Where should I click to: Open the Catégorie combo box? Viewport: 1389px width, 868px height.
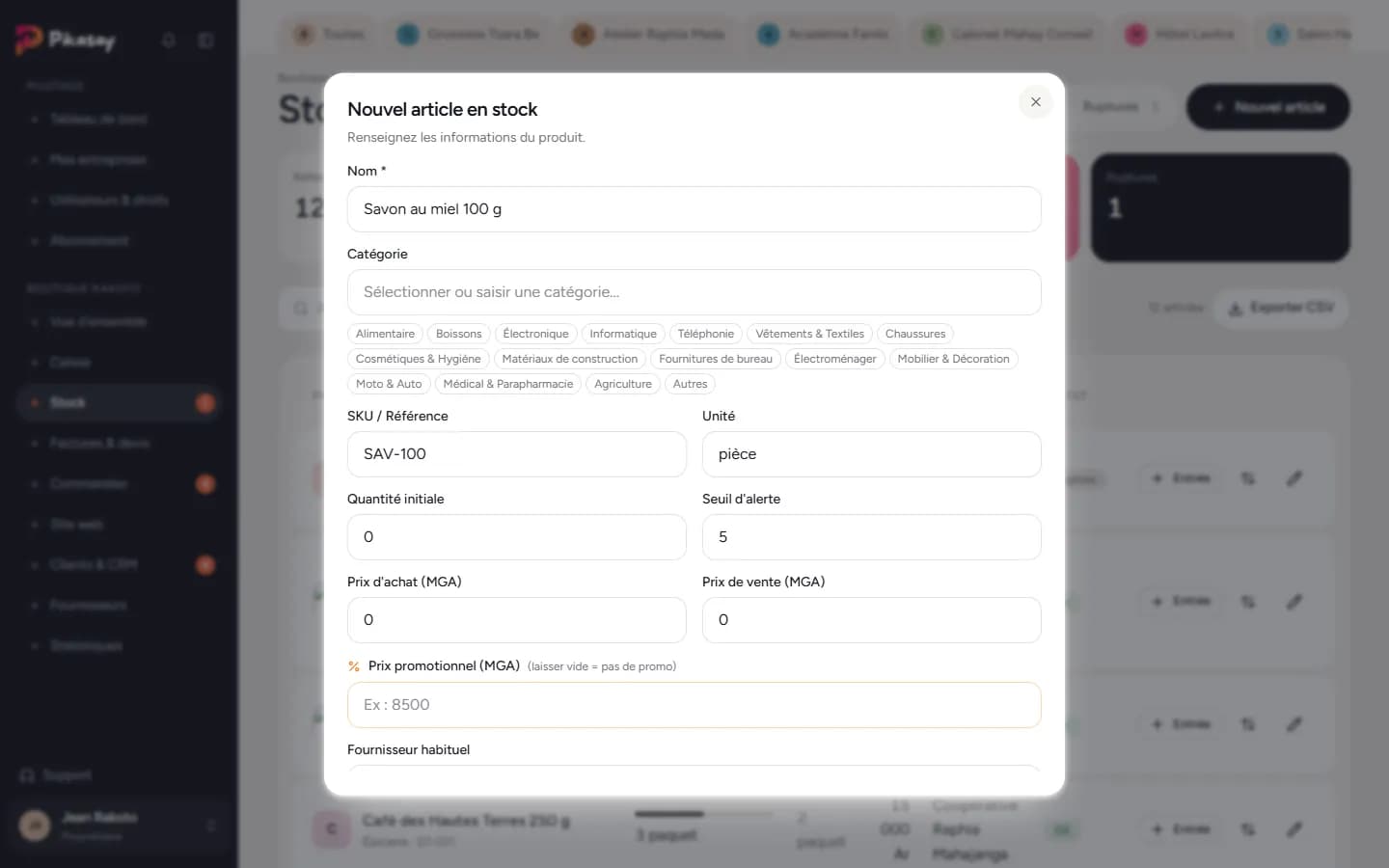(x=694, y=292)
